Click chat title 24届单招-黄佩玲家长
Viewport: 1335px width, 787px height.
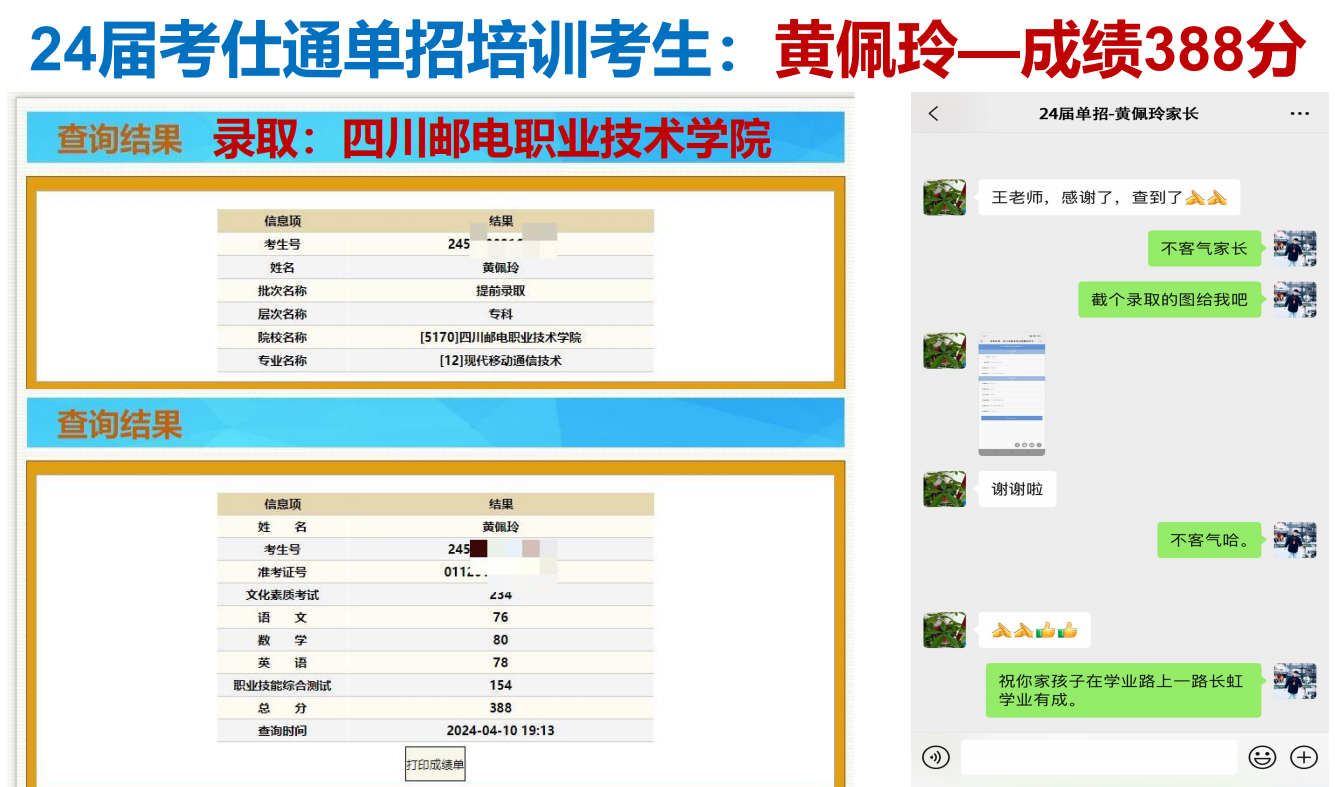pos(1118,114)
